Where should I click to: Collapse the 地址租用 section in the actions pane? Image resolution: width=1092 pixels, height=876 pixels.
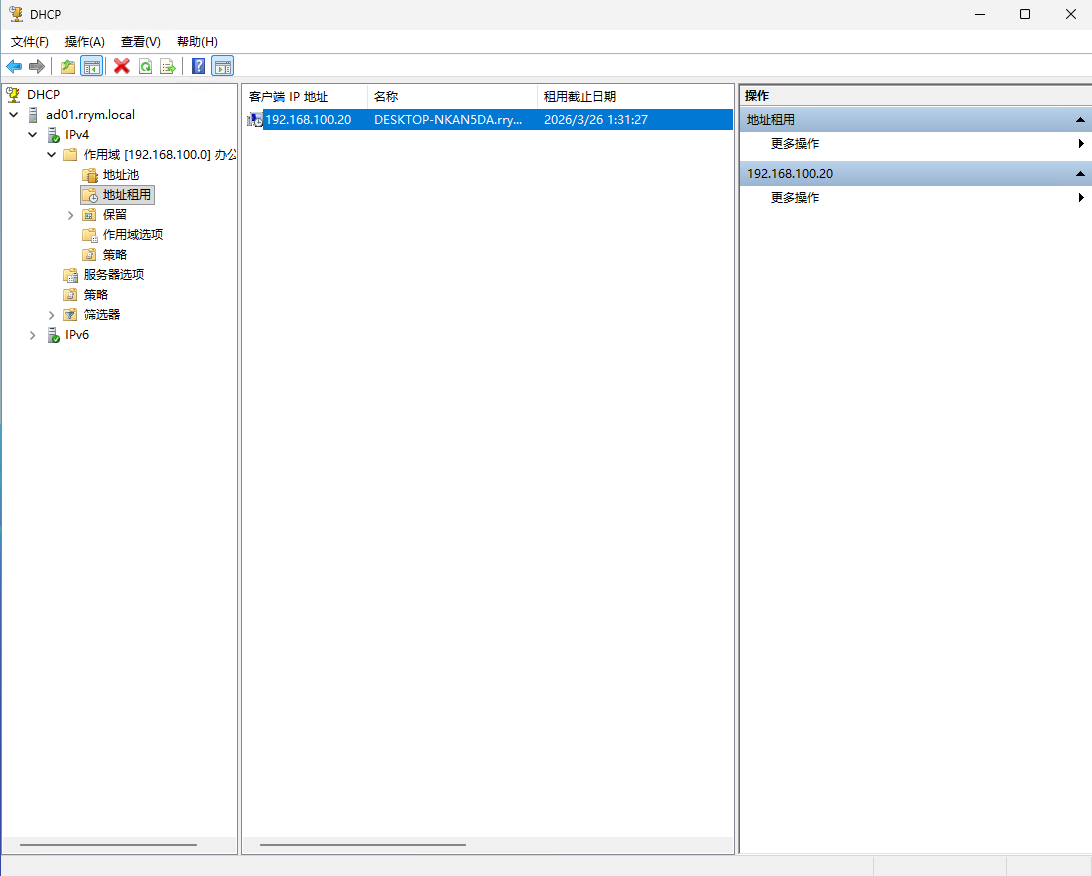(1080, 120)
